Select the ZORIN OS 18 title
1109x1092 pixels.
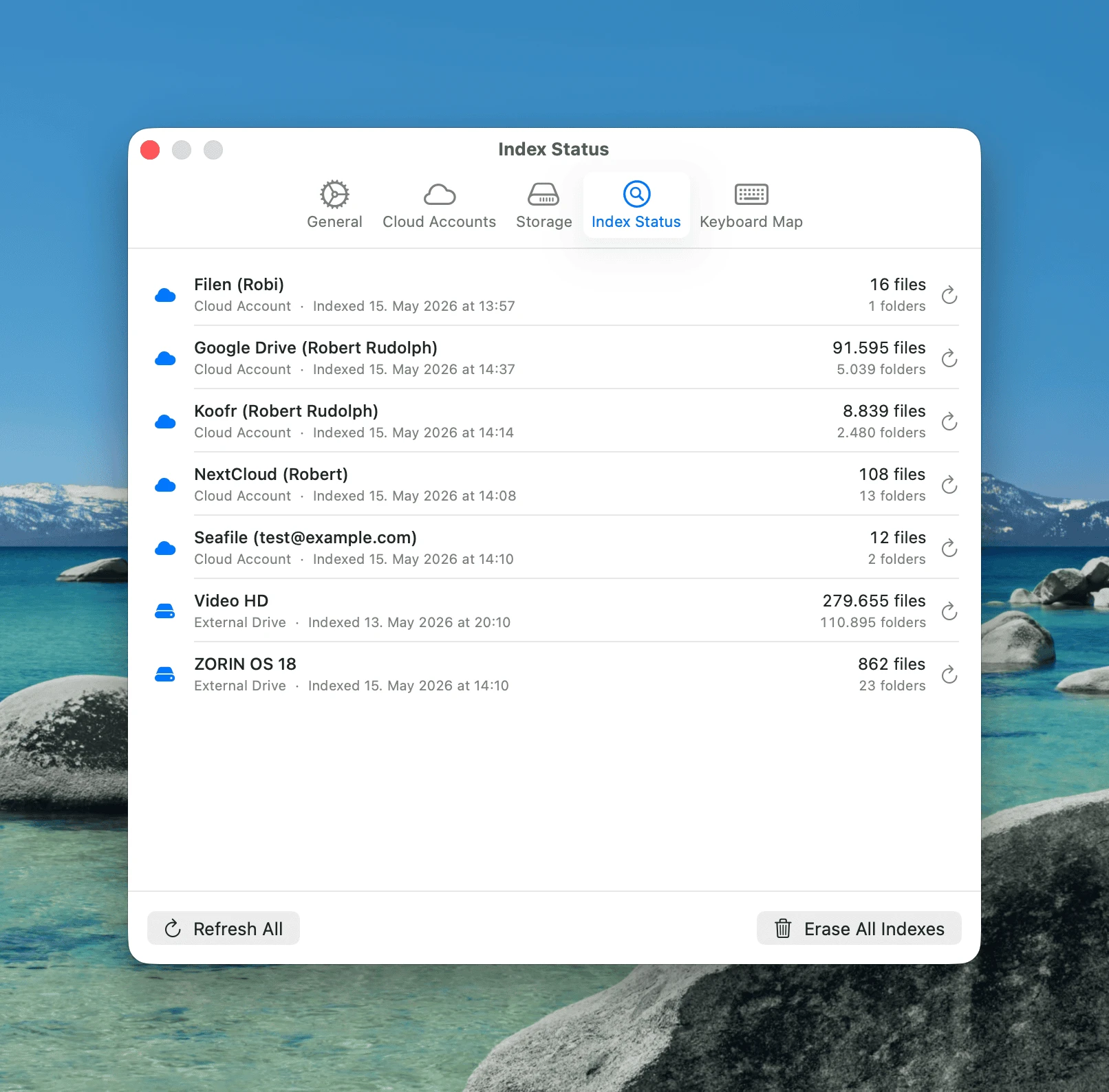(x=245, y=664)
